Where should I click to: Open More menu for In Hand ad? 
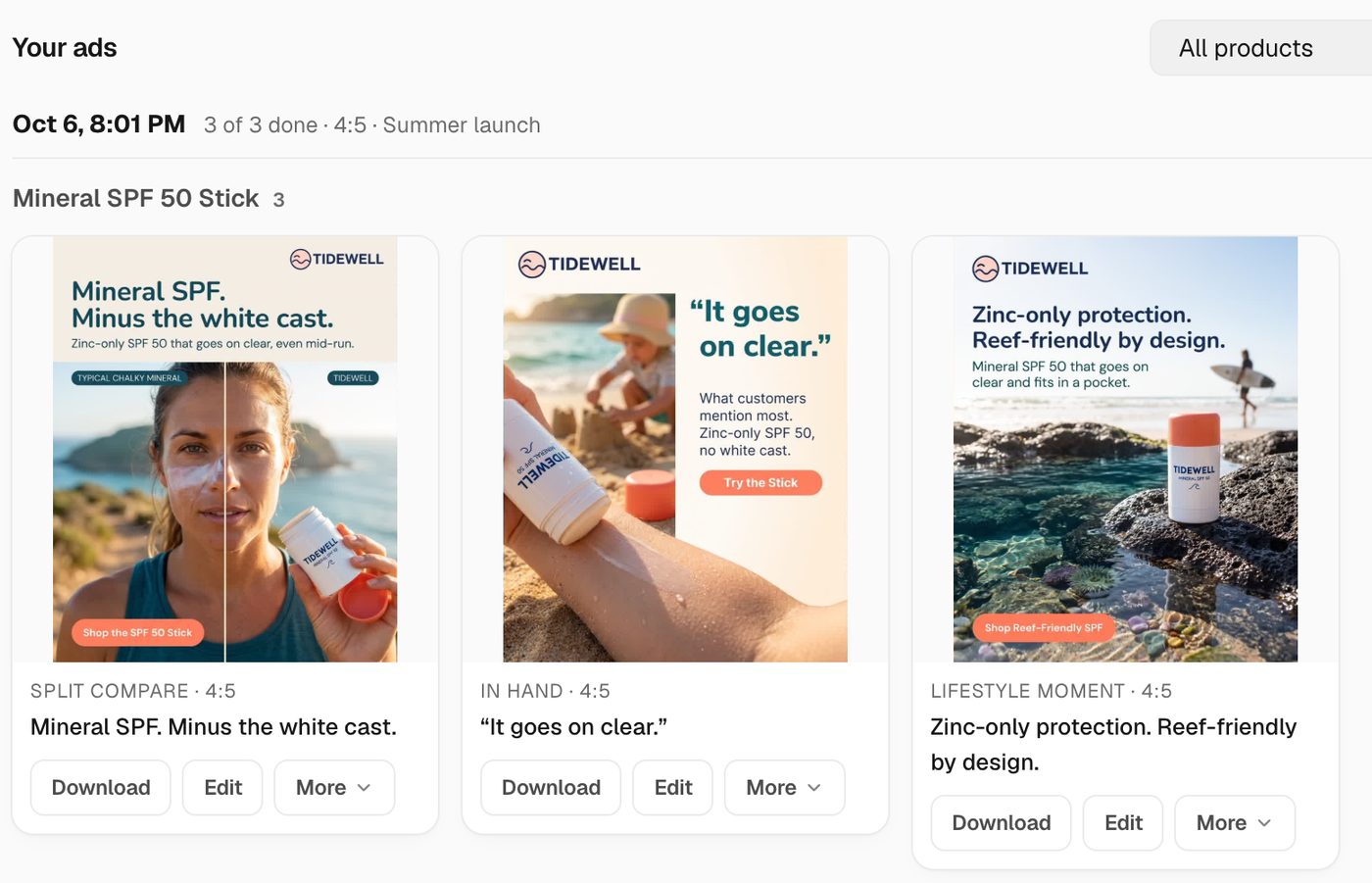click(784, 787)
